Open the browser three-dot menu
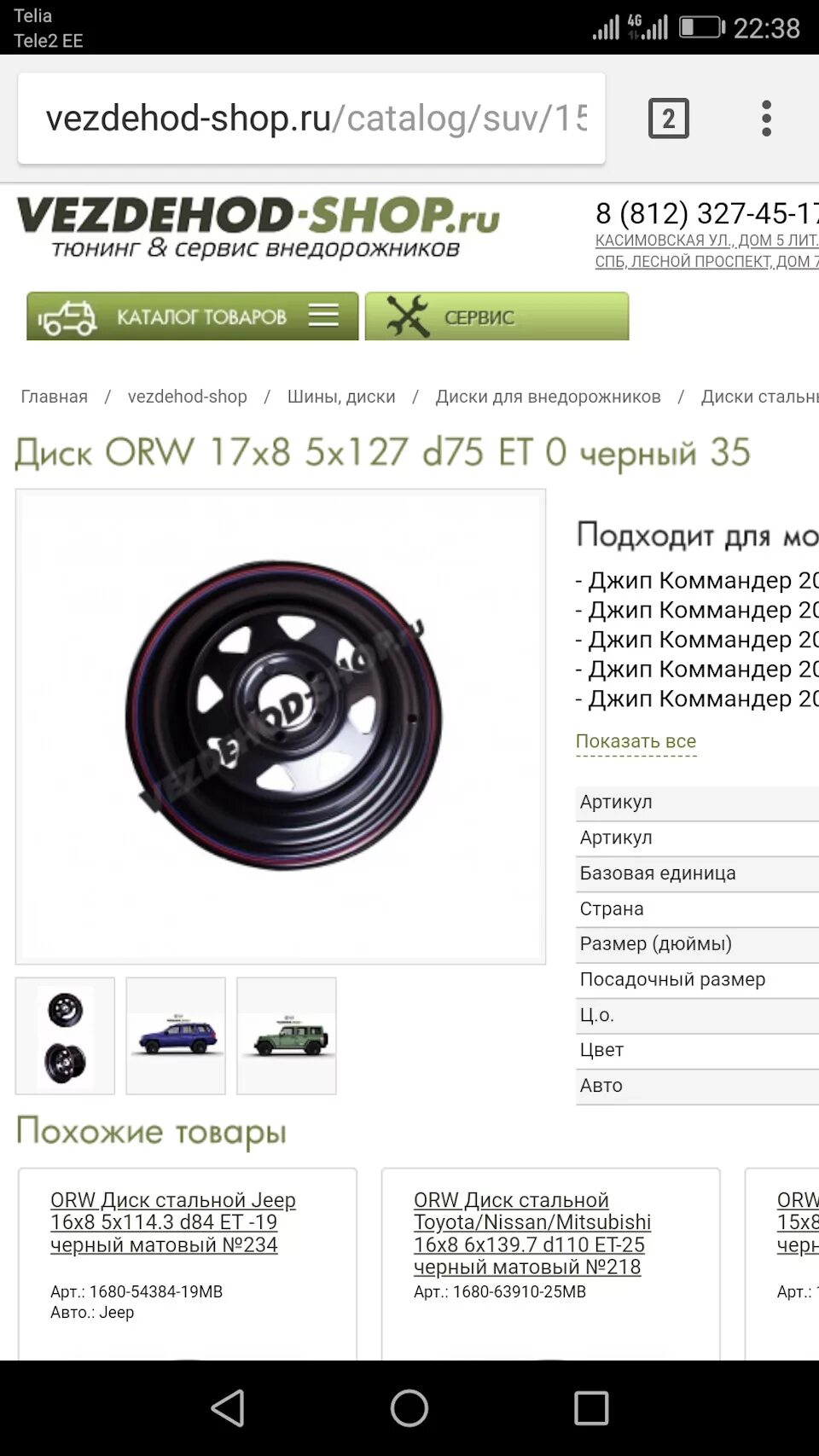 (x=766, y=118)
